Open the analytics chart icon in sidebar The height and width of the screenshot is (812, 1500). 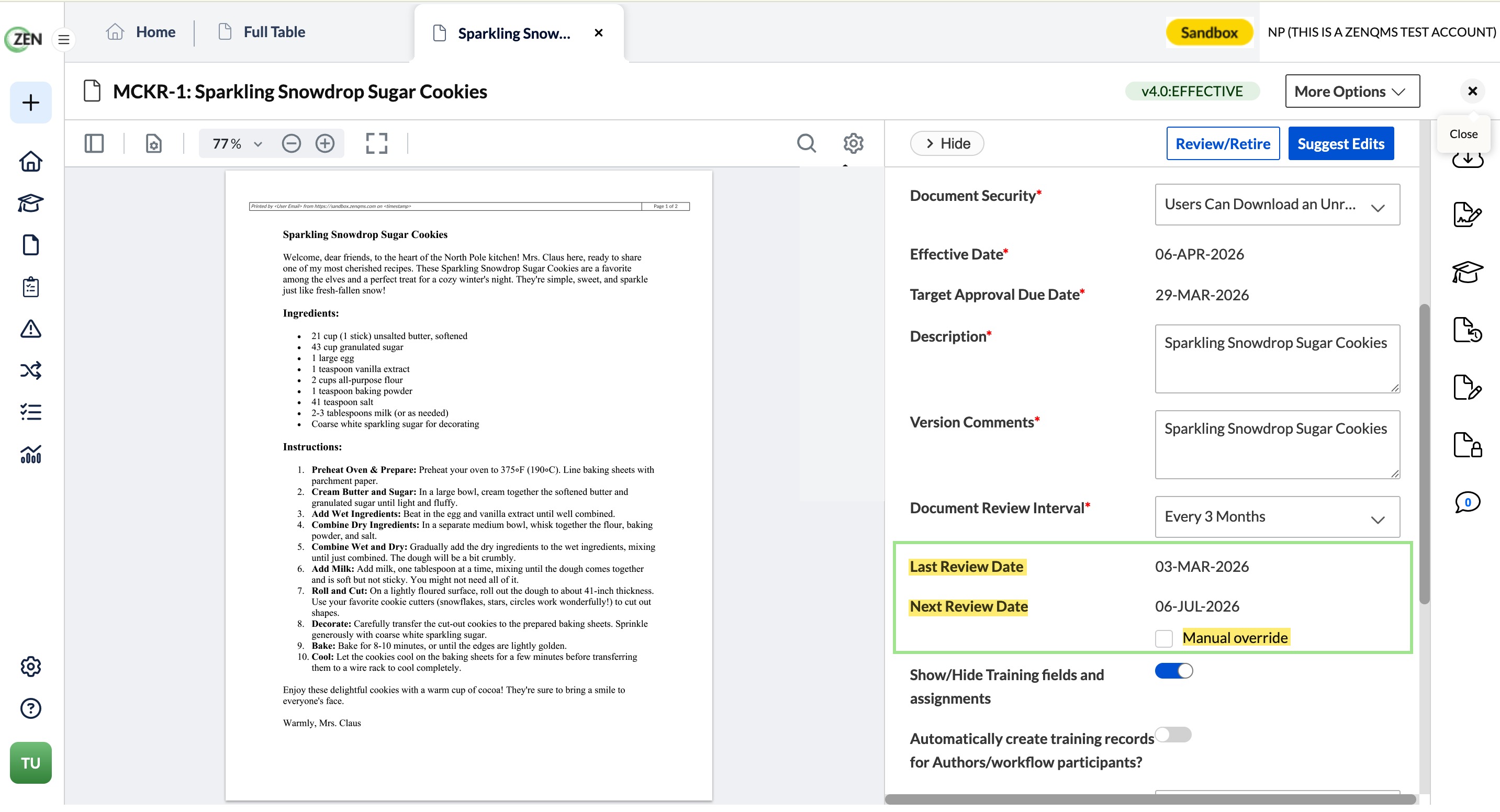(31, 454)
